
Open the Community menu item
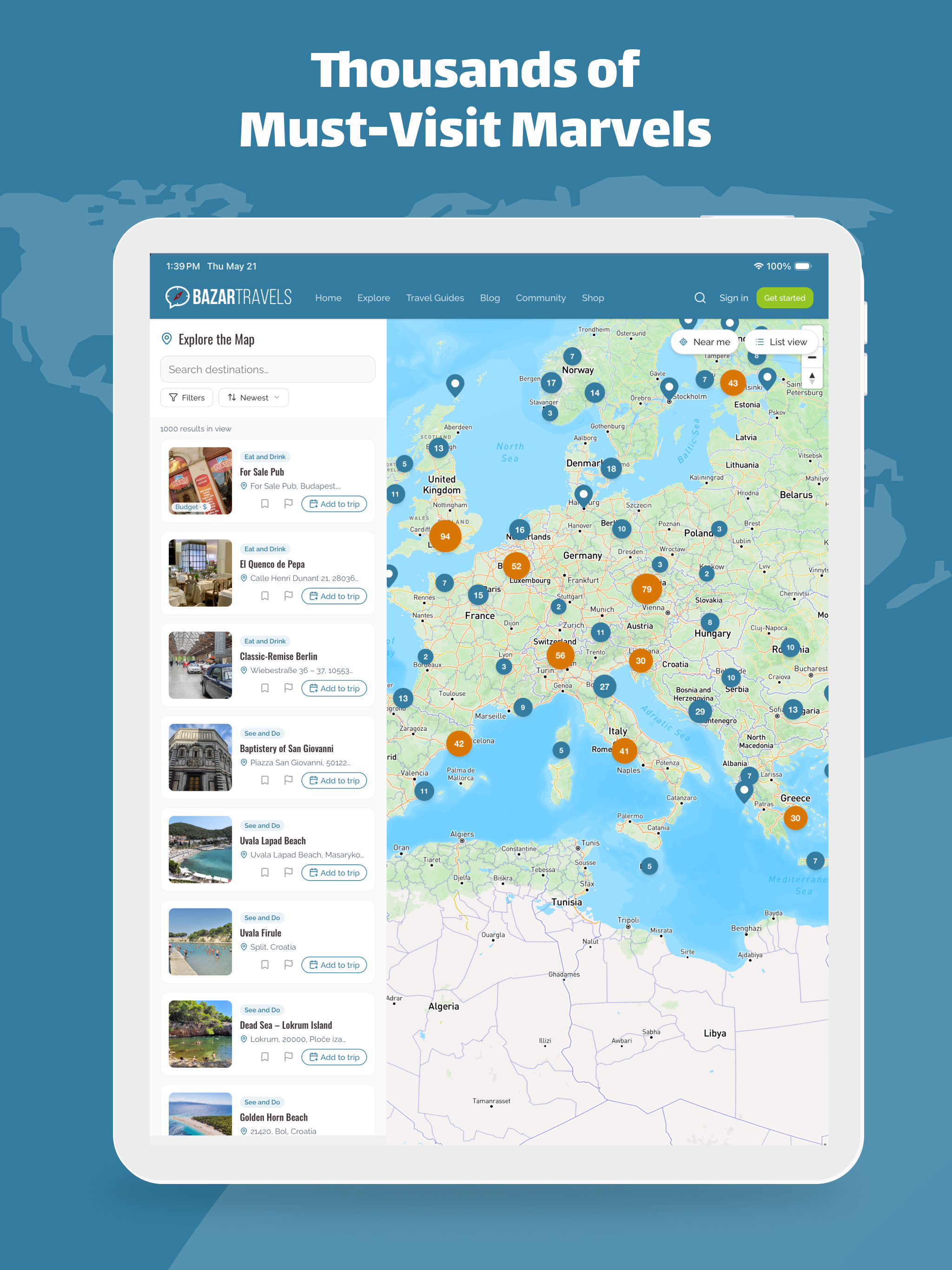[540, 298]
